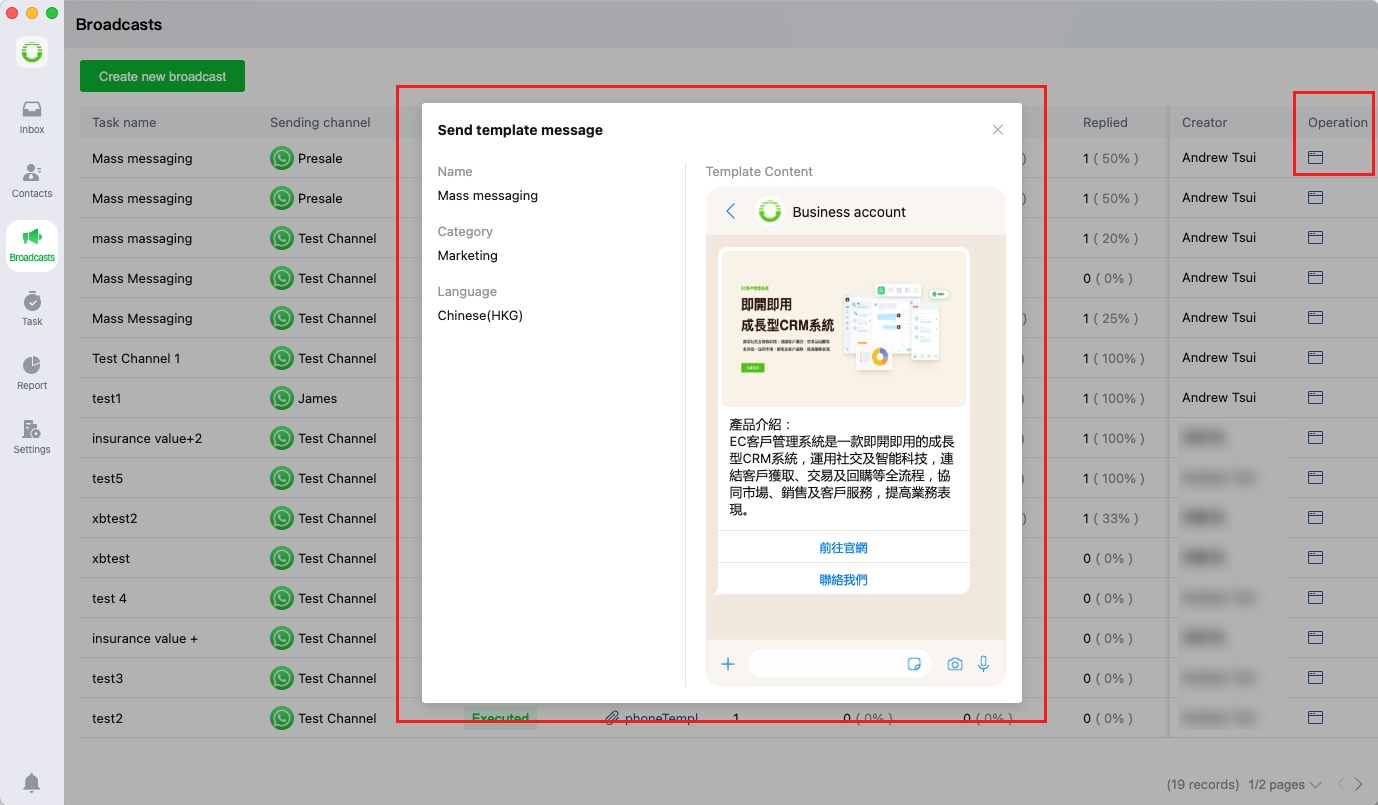Expand the 1/2 pages dropdown
1378x805 pixels.
[1285, 785]
